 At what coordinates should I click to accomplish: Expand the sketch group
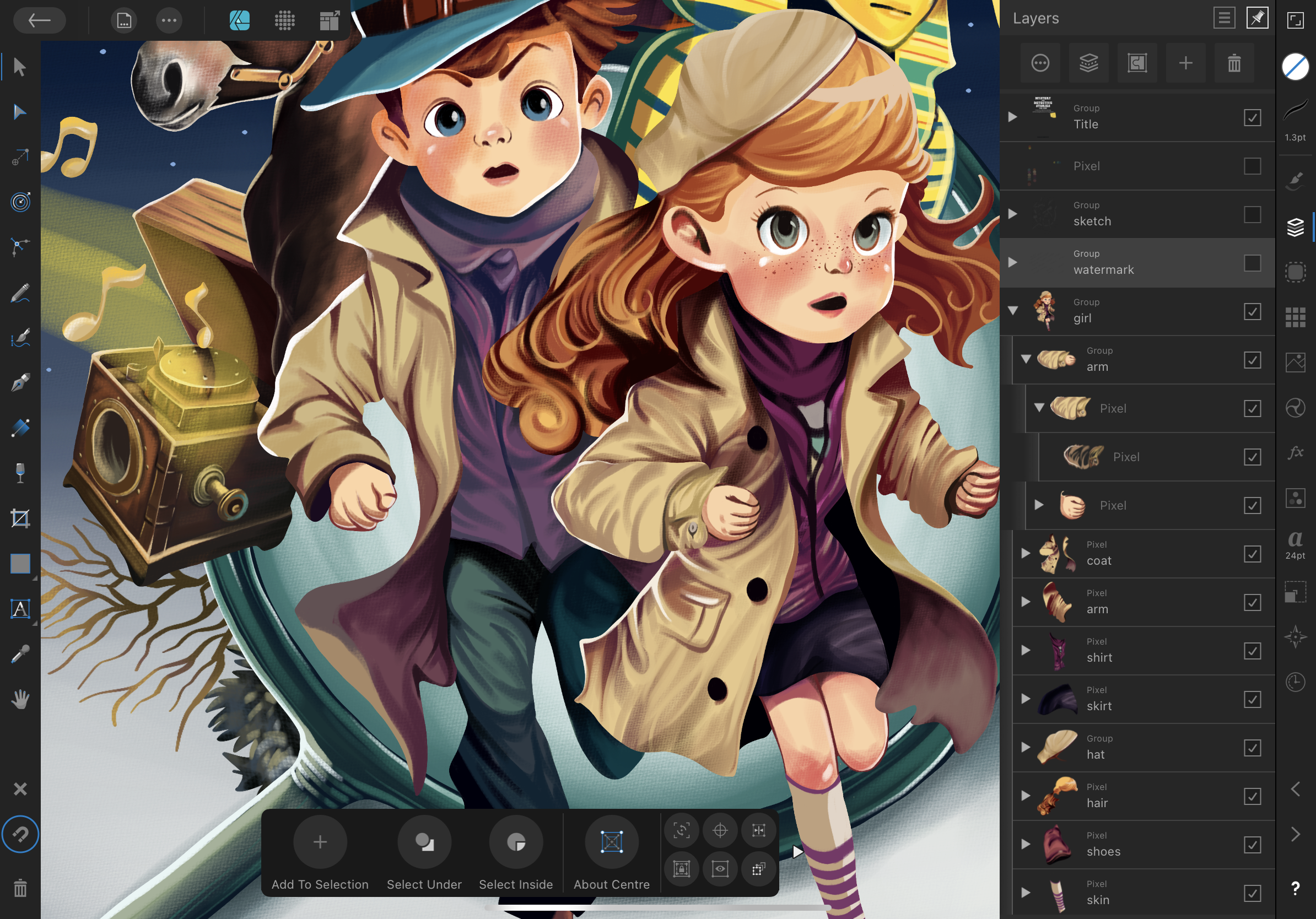coord(1013,214)
